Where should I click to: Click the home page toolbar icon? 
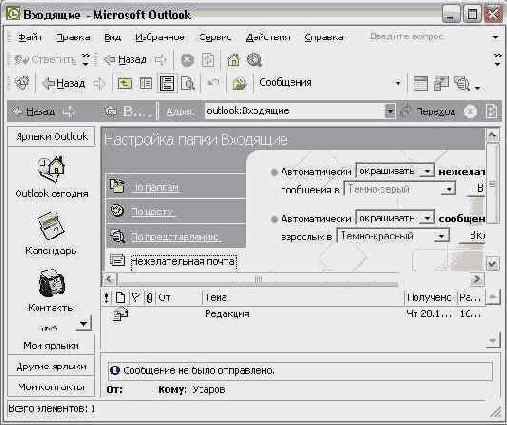(233, 60)
